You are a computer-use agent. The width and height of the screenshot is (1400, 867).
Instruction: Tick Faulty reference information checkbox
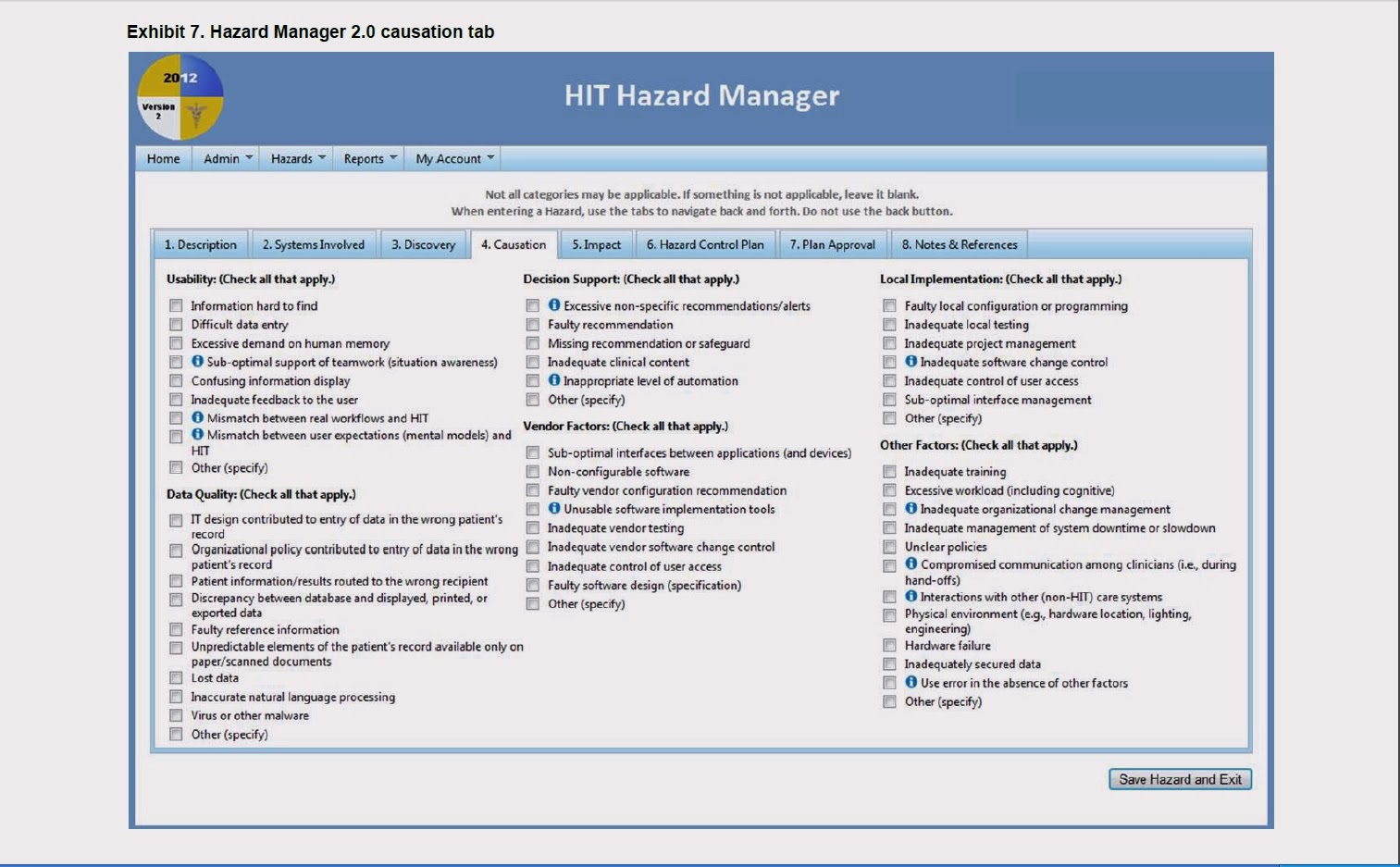176,630
